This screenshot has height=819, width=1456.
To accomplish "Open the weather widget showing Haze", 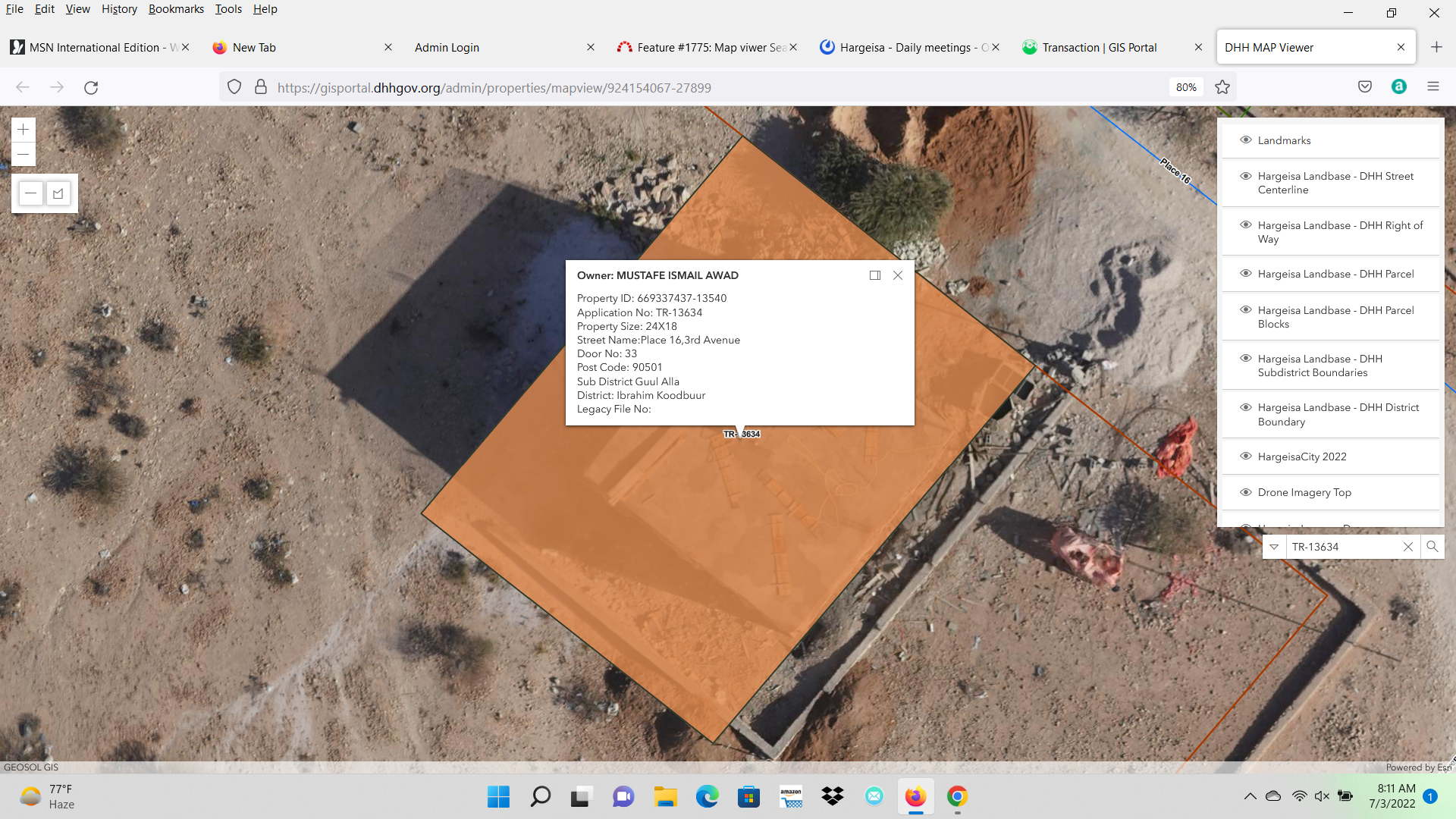I will click(x=49, y=797).
